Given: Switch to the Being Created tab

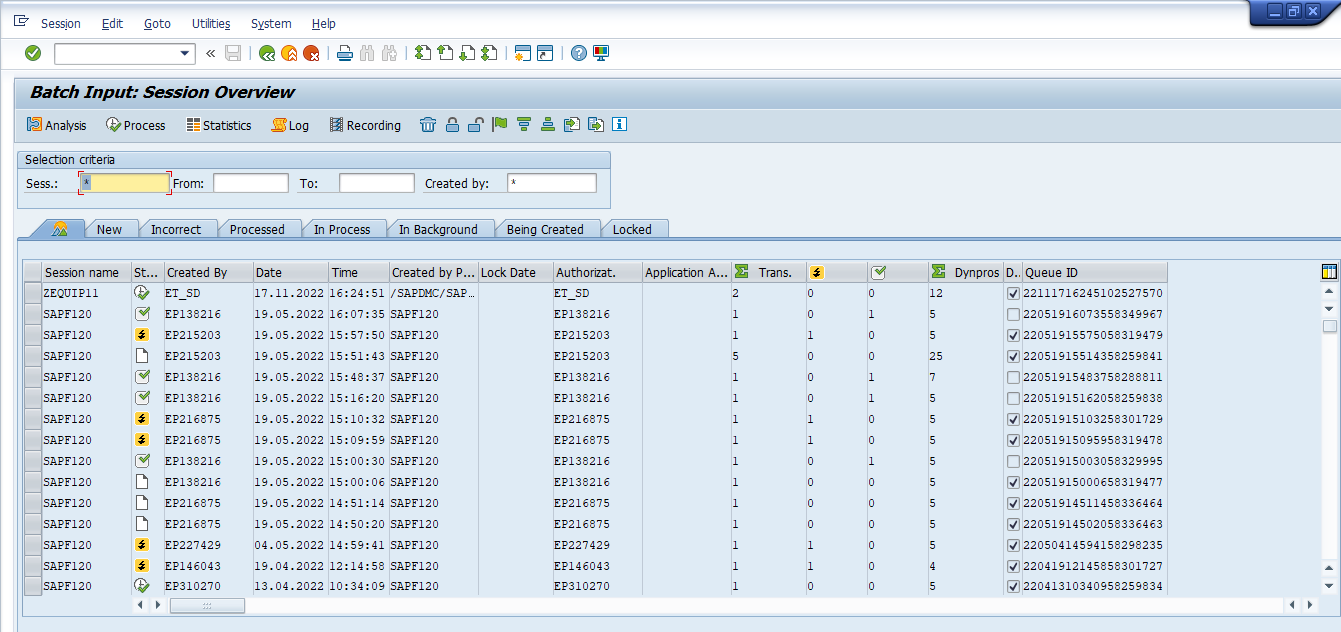Looking at the screenshot, I should [x=545, y=229].
